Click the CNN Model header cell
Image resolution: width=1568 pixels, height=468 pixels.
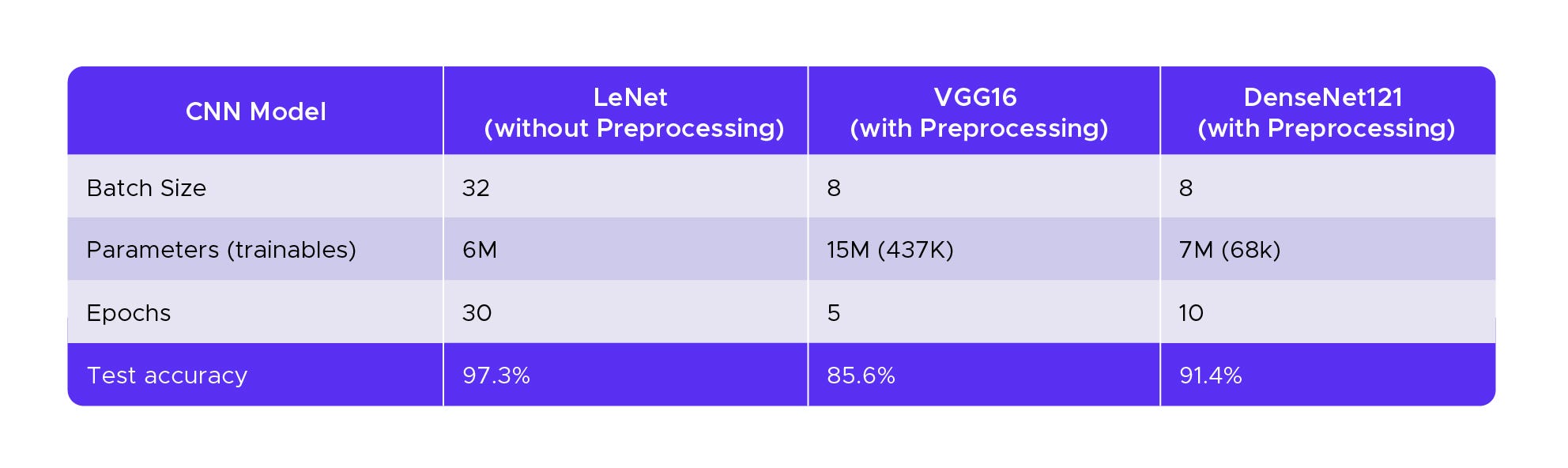tap(255, 111)
